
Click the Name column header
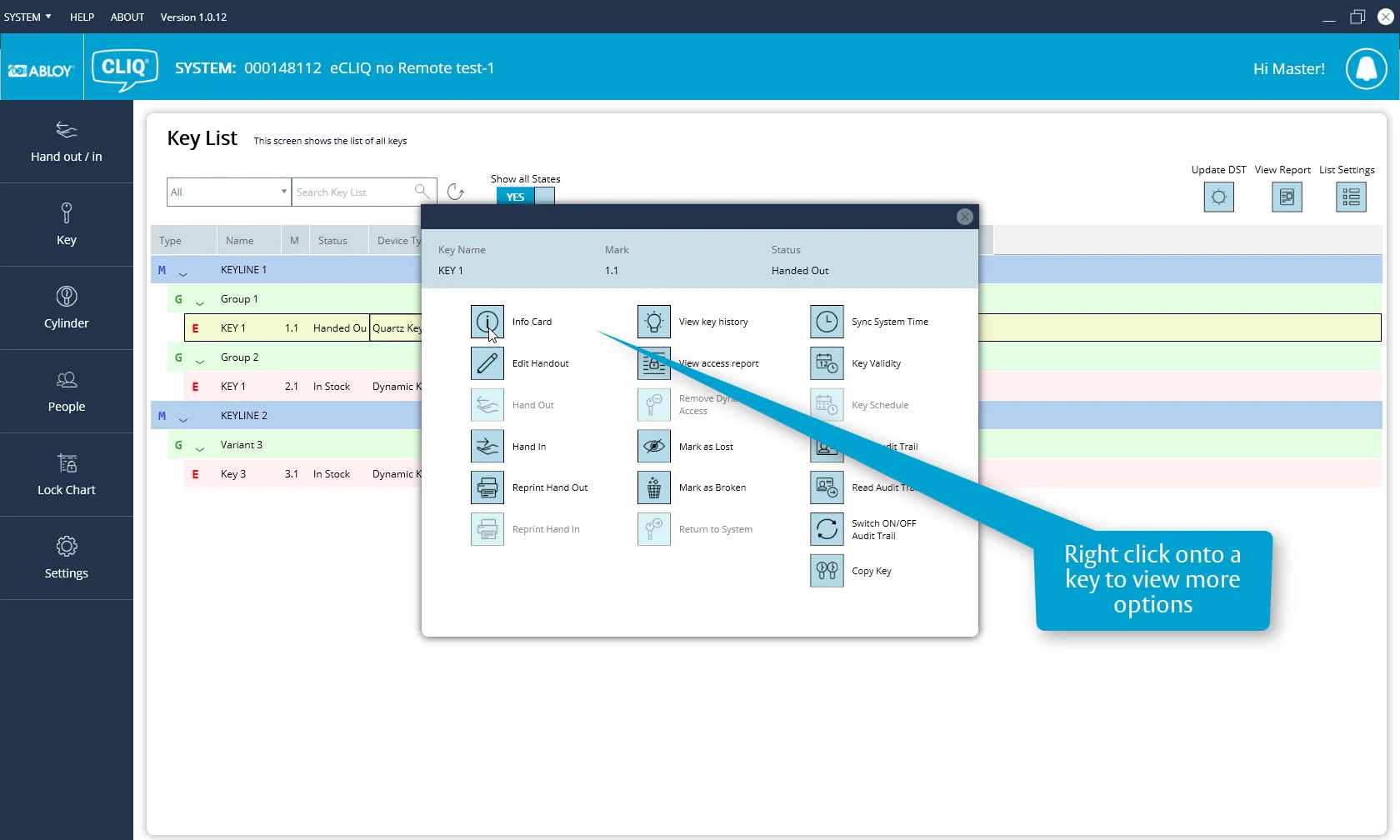[248, 240]
